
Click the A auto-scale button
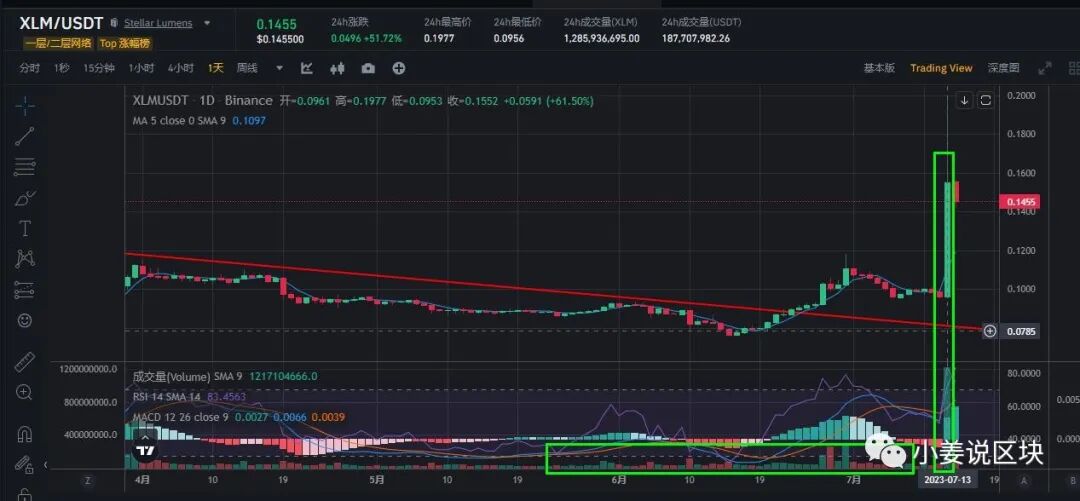(1024, 480)
